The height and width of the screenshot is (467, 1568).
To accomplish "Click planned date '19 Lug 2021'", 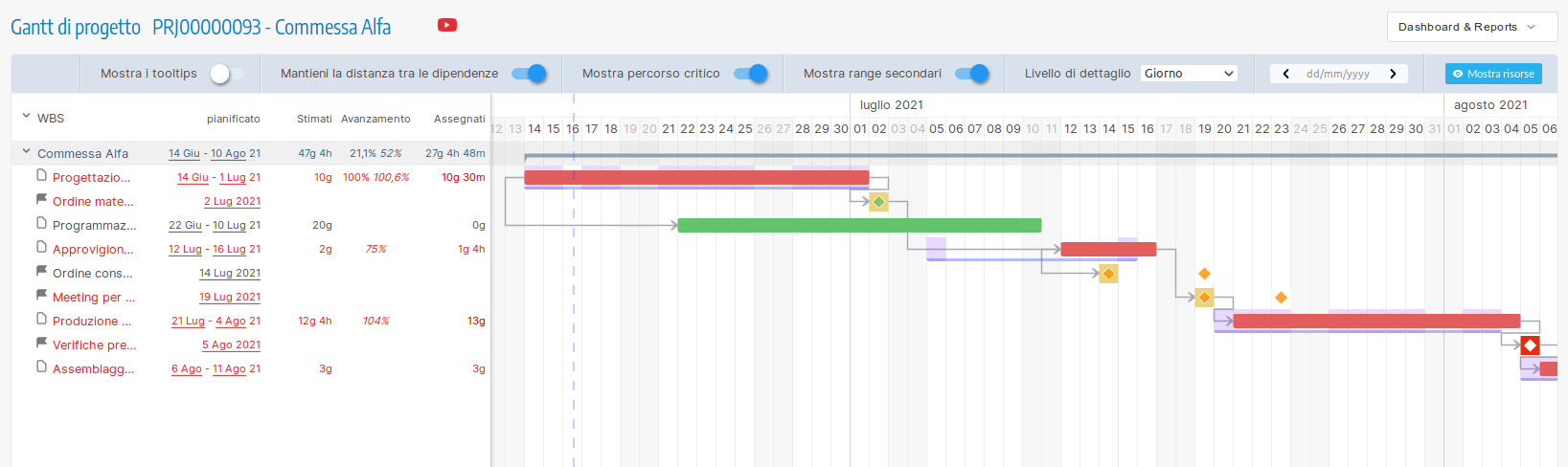I will click(230, 298).
